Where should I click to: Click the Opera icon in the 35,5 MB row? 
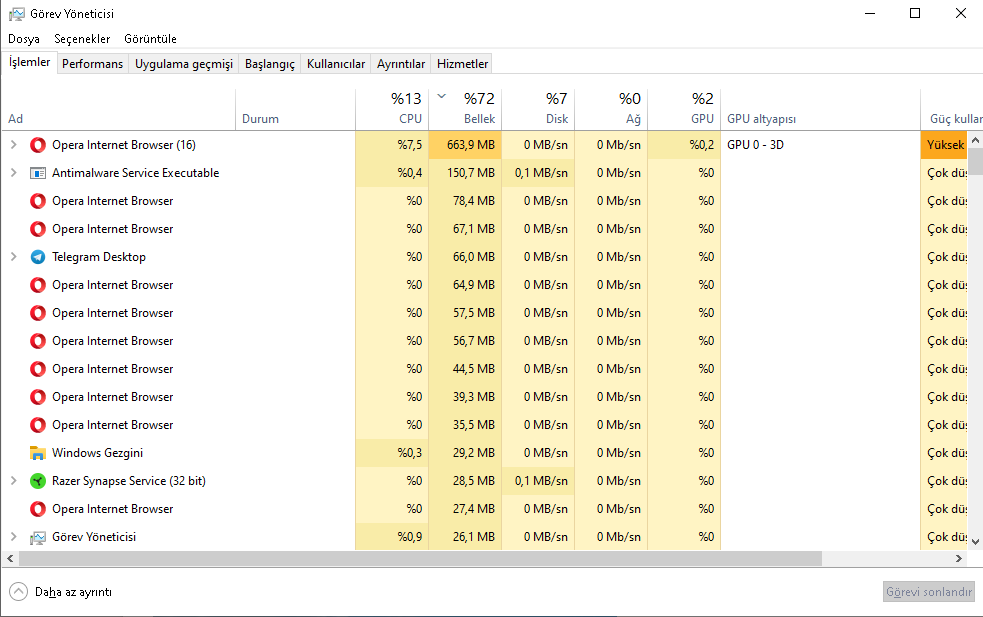38,425
